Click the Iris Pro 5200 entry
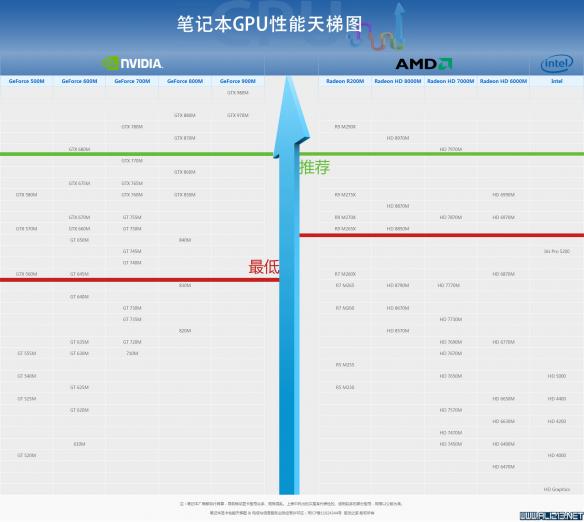 pos(557,251)
